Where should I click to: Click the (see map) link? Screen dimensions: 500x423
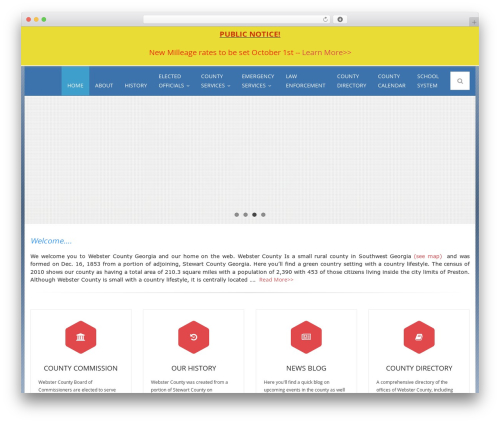428,256
